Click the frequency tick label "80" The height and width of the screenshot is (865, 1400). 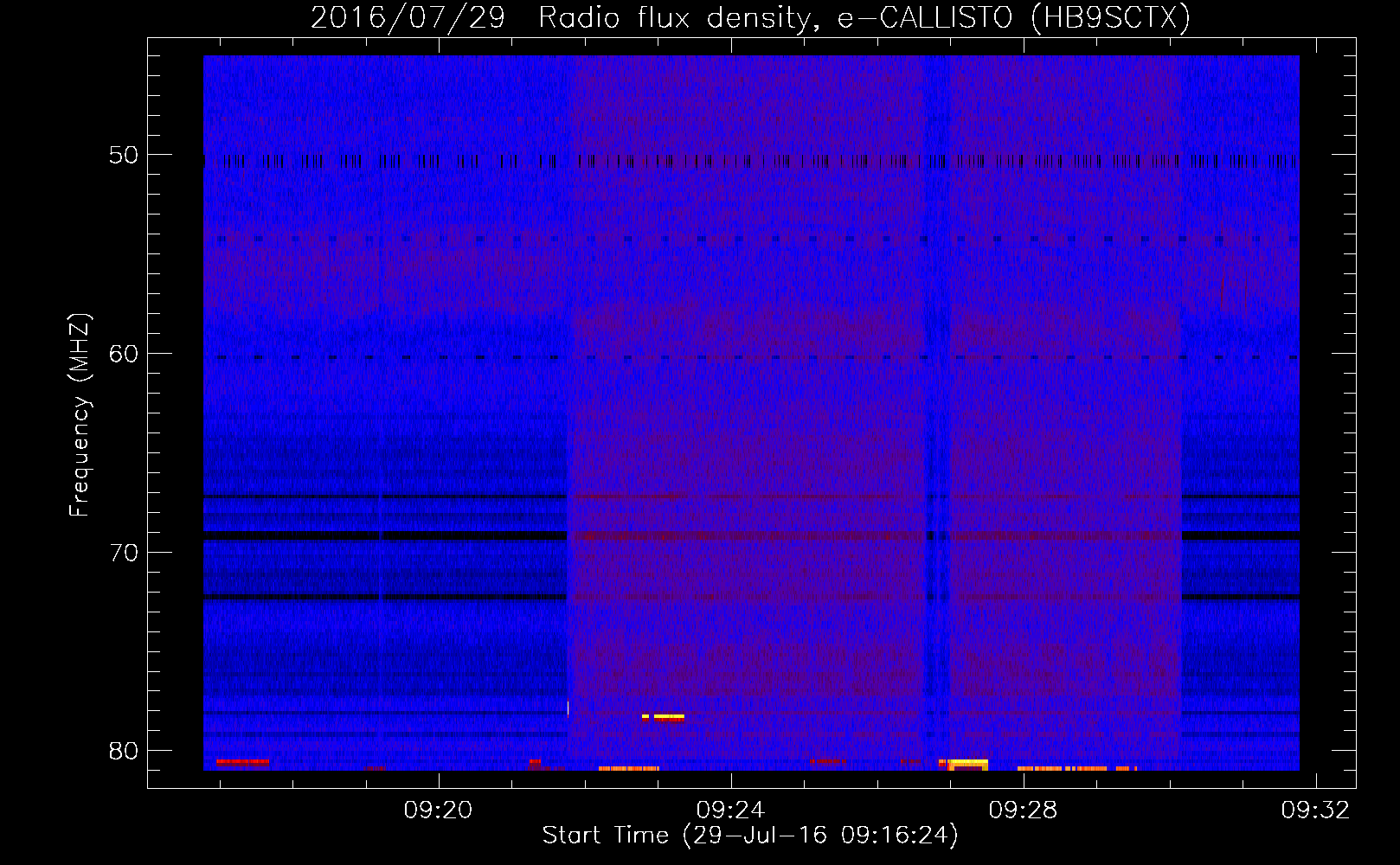pos(124,751)
